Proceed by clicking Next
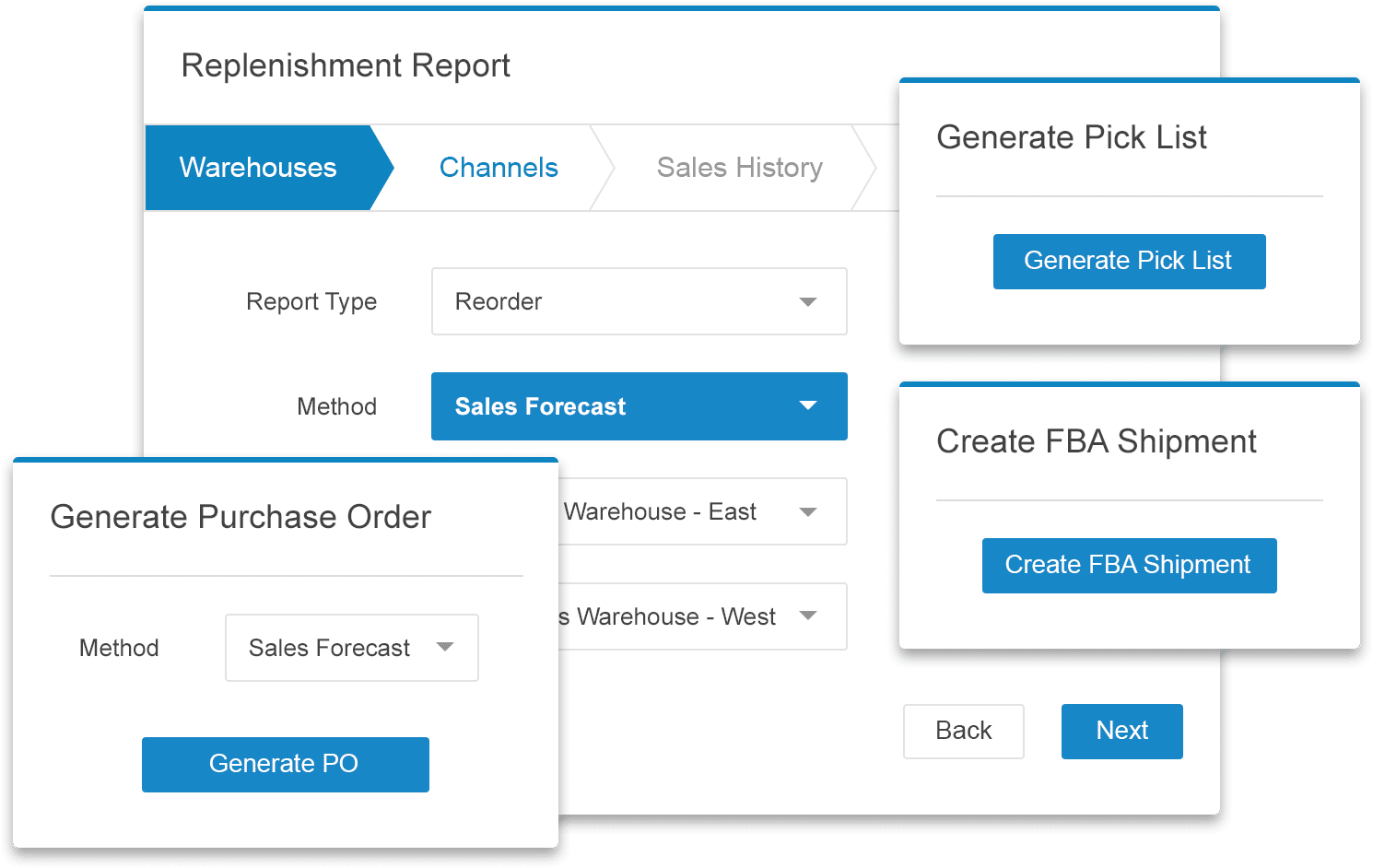The height and width of the screenshot is (868, 1373). pos(1121,731)
